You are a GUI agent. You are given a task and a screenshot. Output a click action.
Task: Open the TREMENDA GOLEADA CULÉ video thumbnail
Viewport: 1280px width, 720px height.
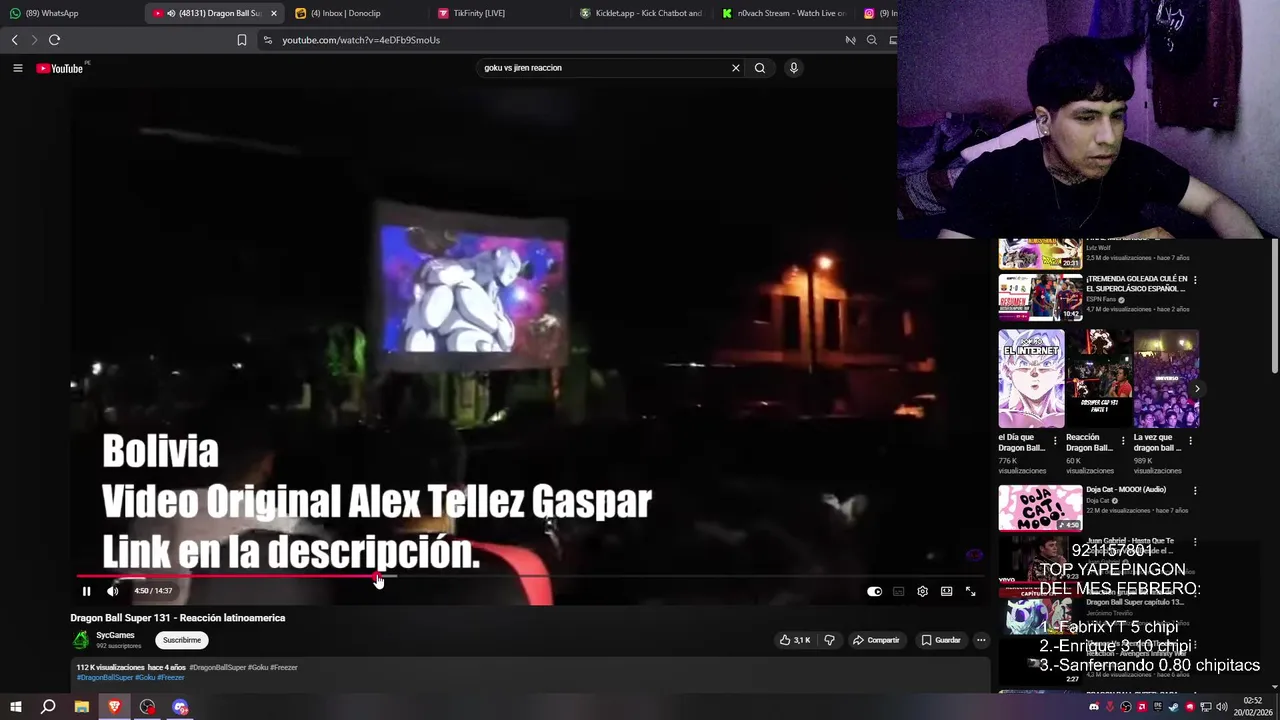point(1040,297)
